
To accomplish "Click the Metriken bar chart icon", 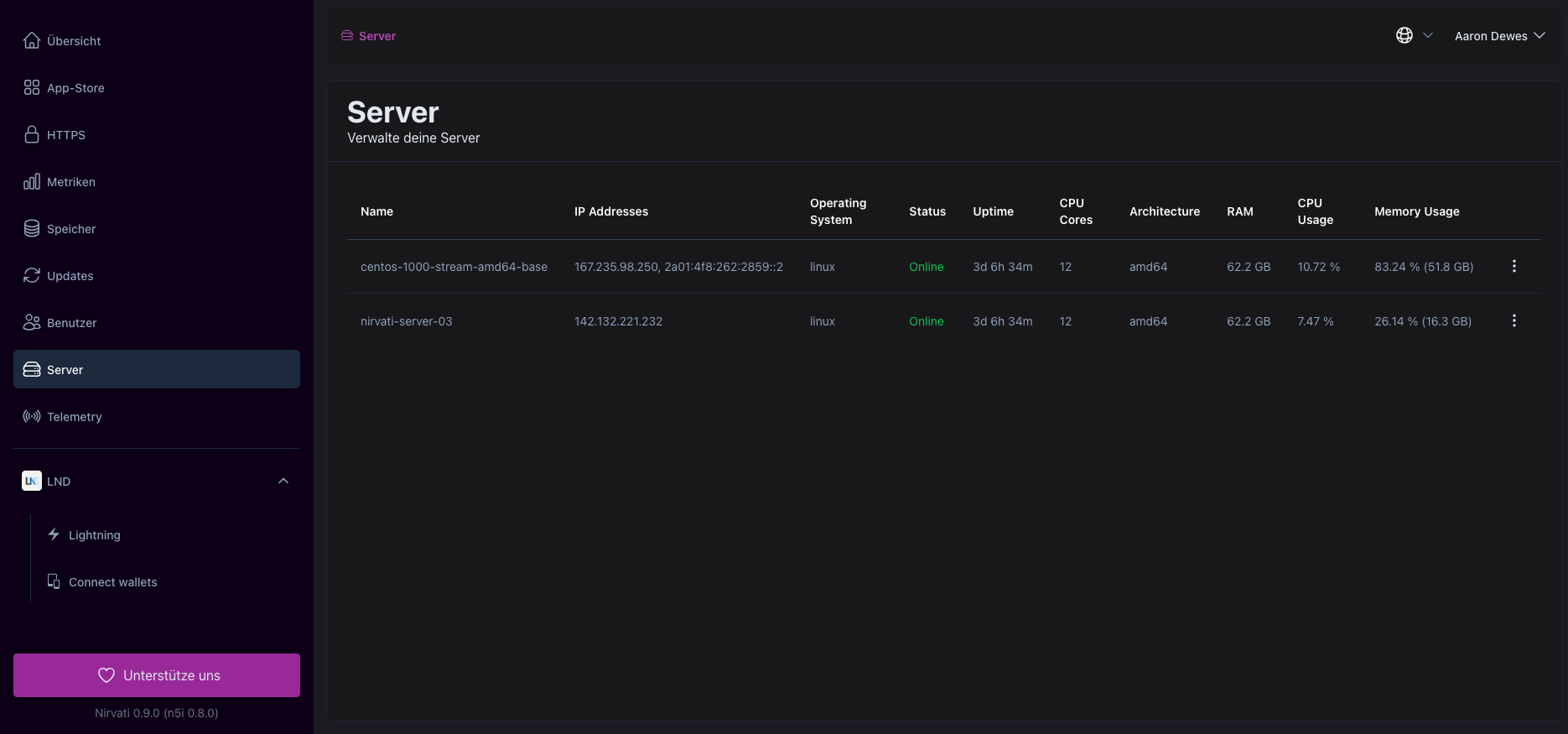I will click(32, 181).
